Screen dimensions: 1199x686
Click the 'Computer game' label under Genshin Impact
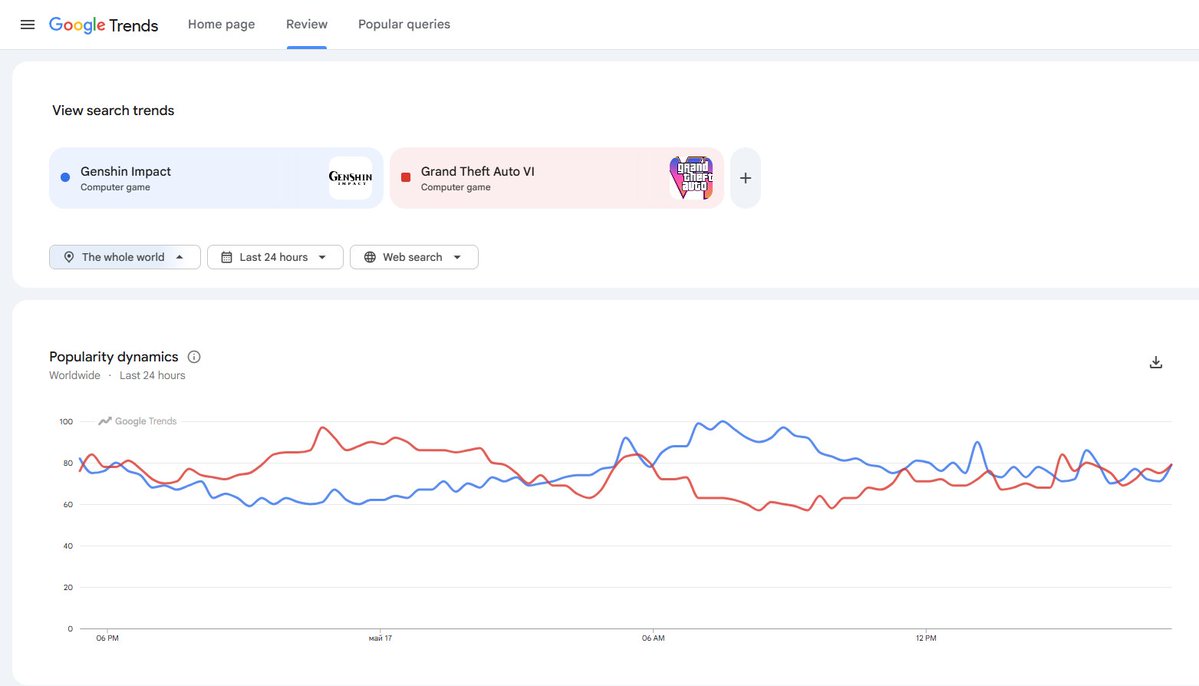tap(115, 187)
